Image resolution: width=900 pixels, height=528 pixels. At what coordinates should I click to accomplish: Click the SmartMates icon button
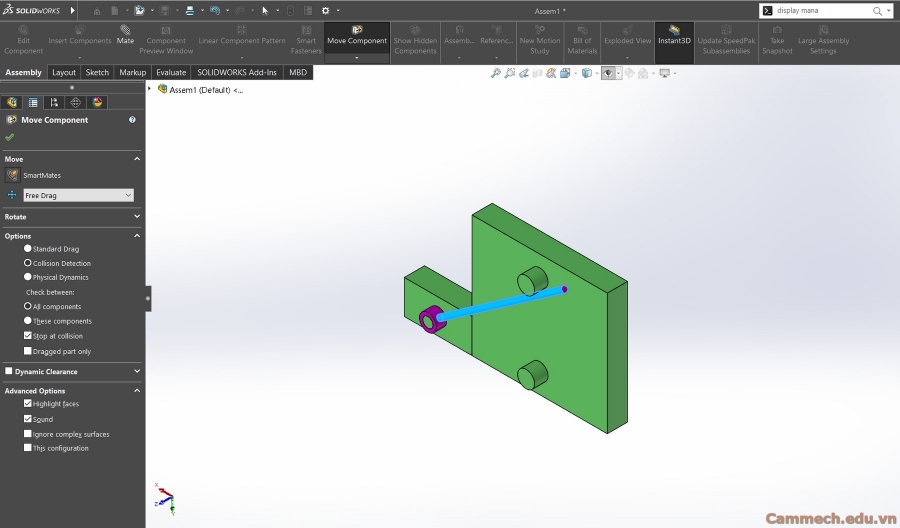click(x=12, y=175)
